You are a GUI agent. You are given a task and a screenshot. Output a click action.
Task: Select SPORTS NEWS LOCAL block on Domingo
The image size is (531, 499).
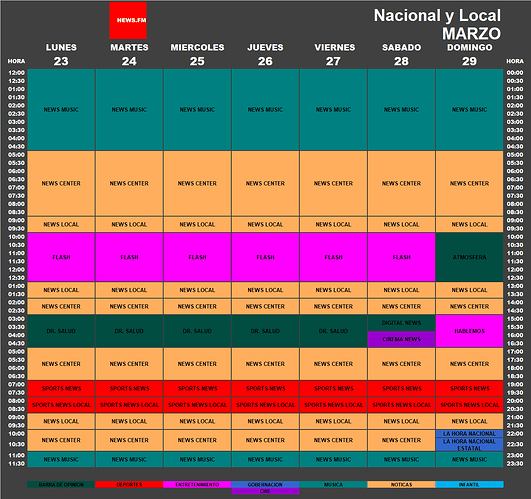pos(469,405)
